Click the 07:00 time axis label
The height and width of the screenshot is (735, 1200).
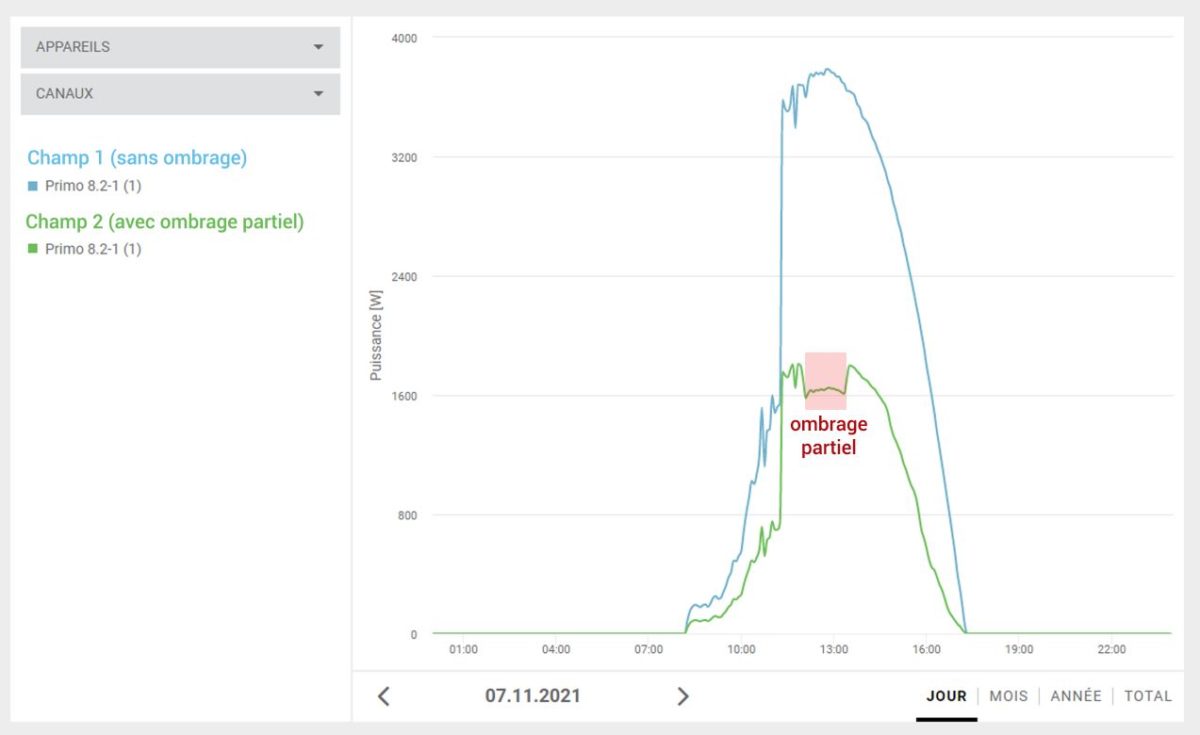(x=648, y=649)
